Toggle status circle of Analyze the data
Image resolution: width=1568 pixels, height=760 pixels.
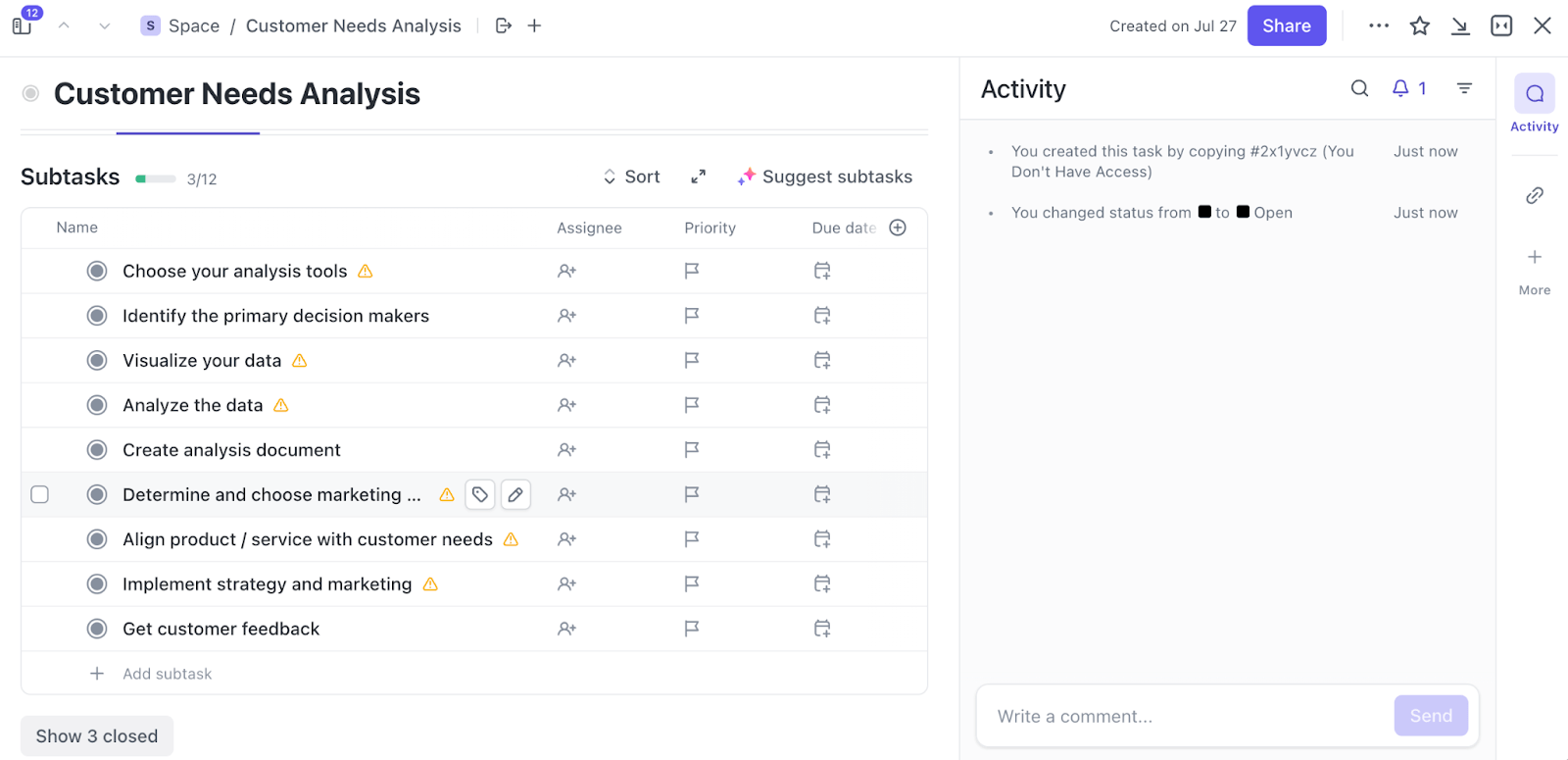tap(97, 405)
